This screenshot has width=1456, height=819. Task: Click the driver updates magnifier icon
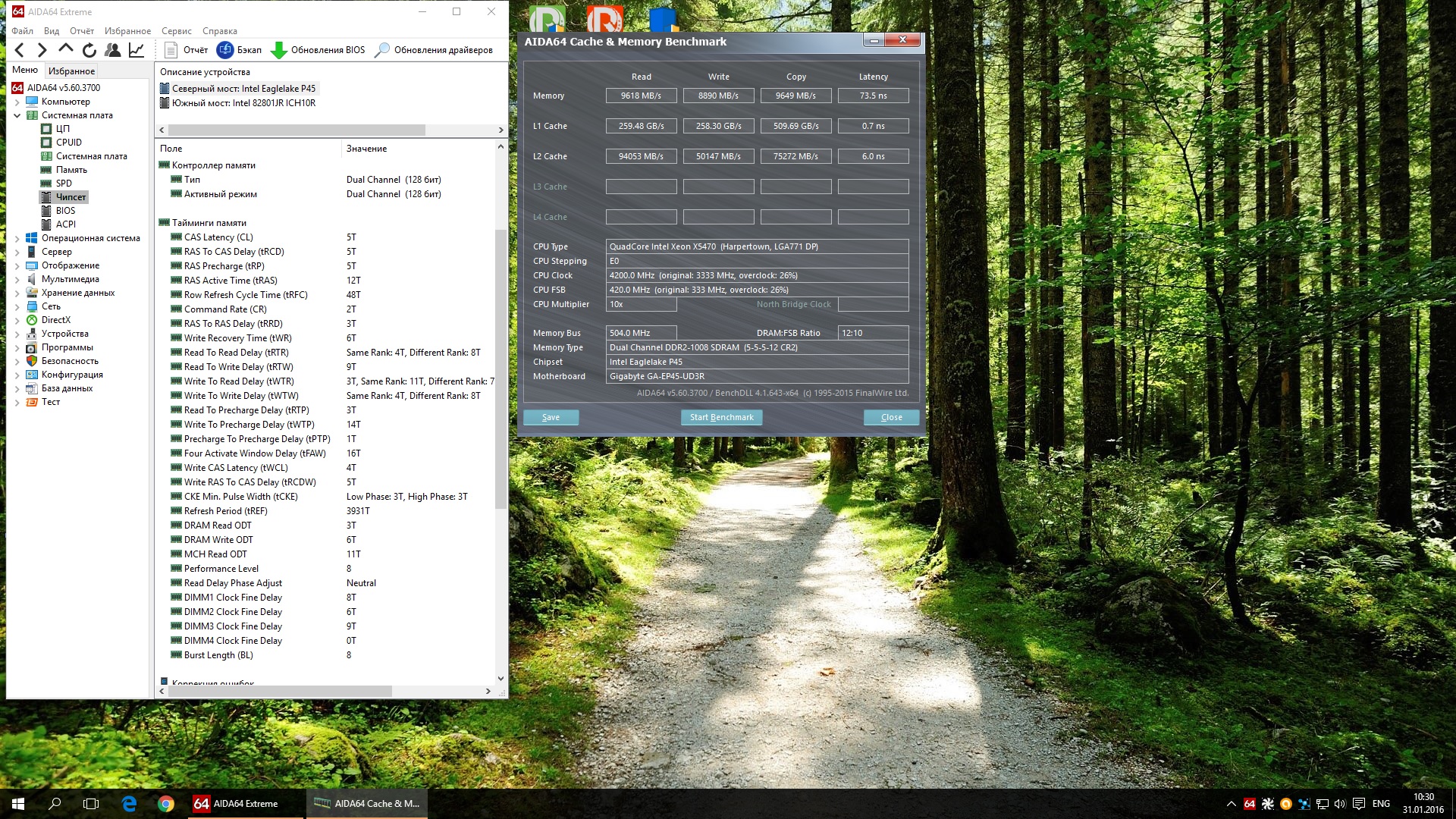point(382,50)
